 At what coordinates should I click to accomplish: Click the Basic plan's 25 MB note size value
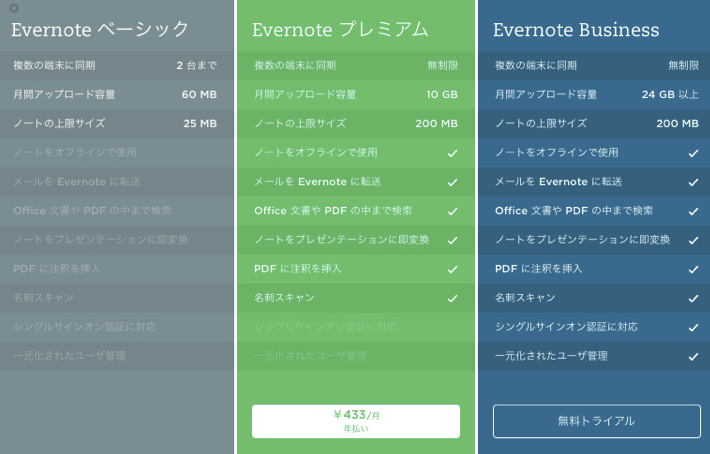pyautogui.click(x=200, y=124)
